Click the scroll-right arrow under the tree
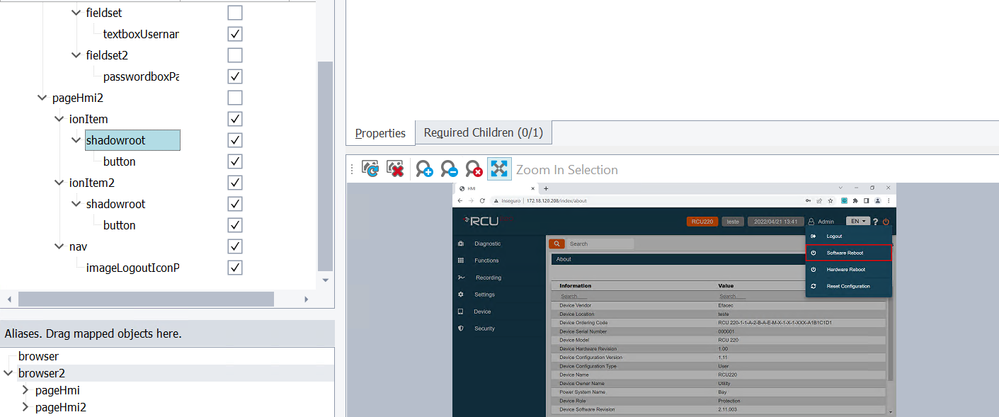Image resolution: width=999 pixels, height=417 pixels. click(x=306, y=299)
